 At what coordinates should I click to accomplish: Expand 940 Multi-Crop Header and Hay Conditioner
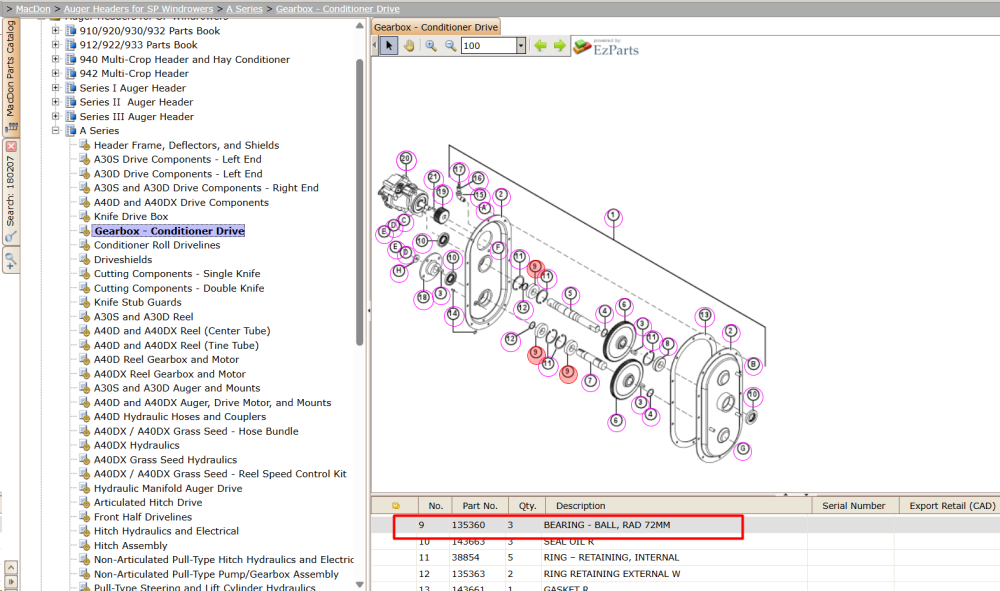[x=55, y=59]
